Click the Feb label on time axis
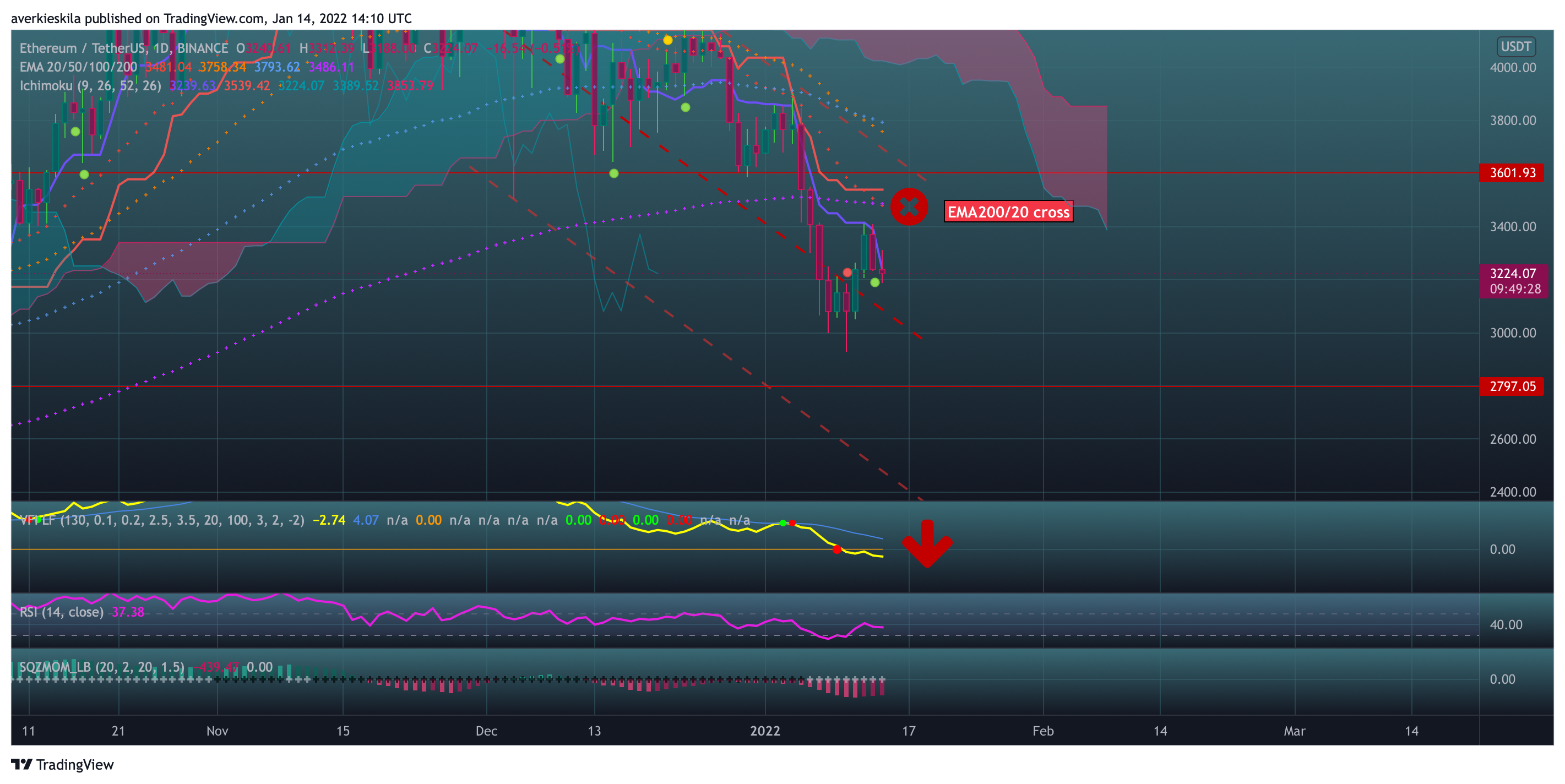Image resolution: width=1565 pixels, height=784 pixels. [x=1043, y=731]
